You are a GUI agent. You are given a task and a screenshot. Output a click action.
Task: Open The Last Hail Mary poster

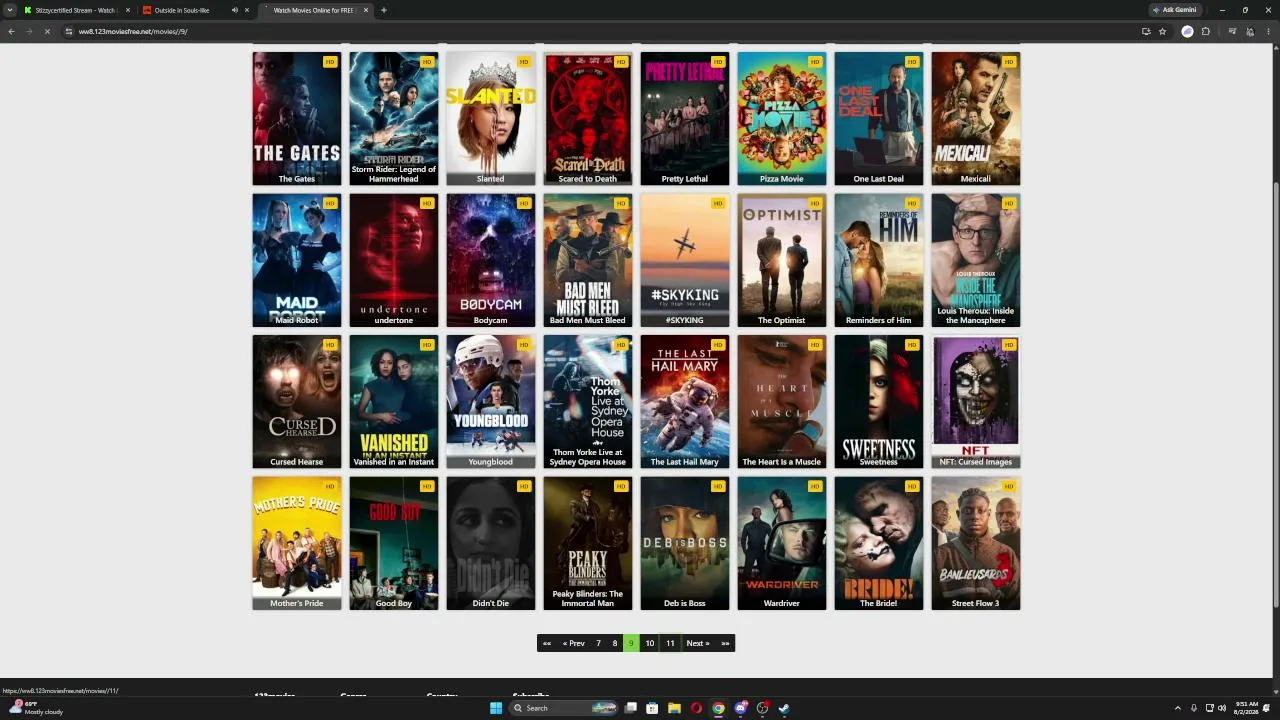685,401
